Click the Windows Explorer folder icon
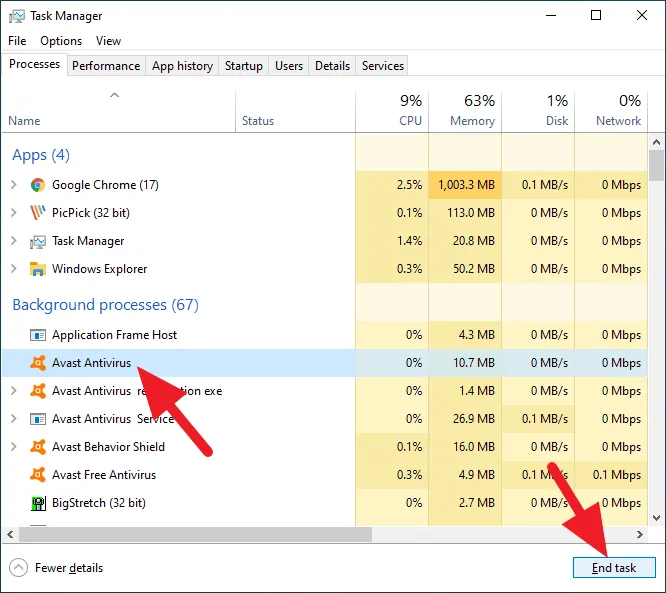This screenshot has height=593, width=666. 38,269
